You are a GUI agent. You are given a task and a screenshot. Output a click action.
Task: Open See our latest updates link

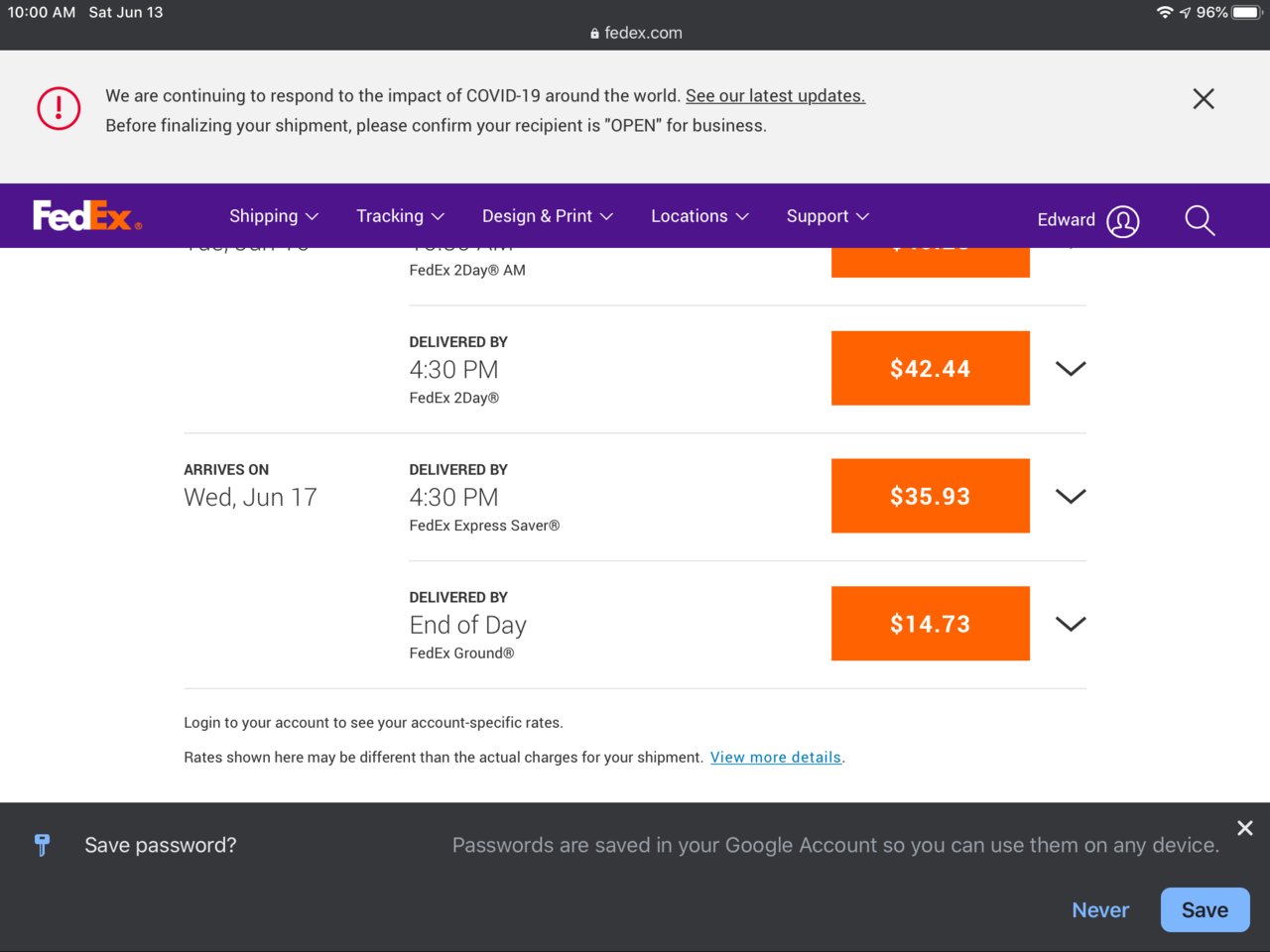(x=775, y=96)
